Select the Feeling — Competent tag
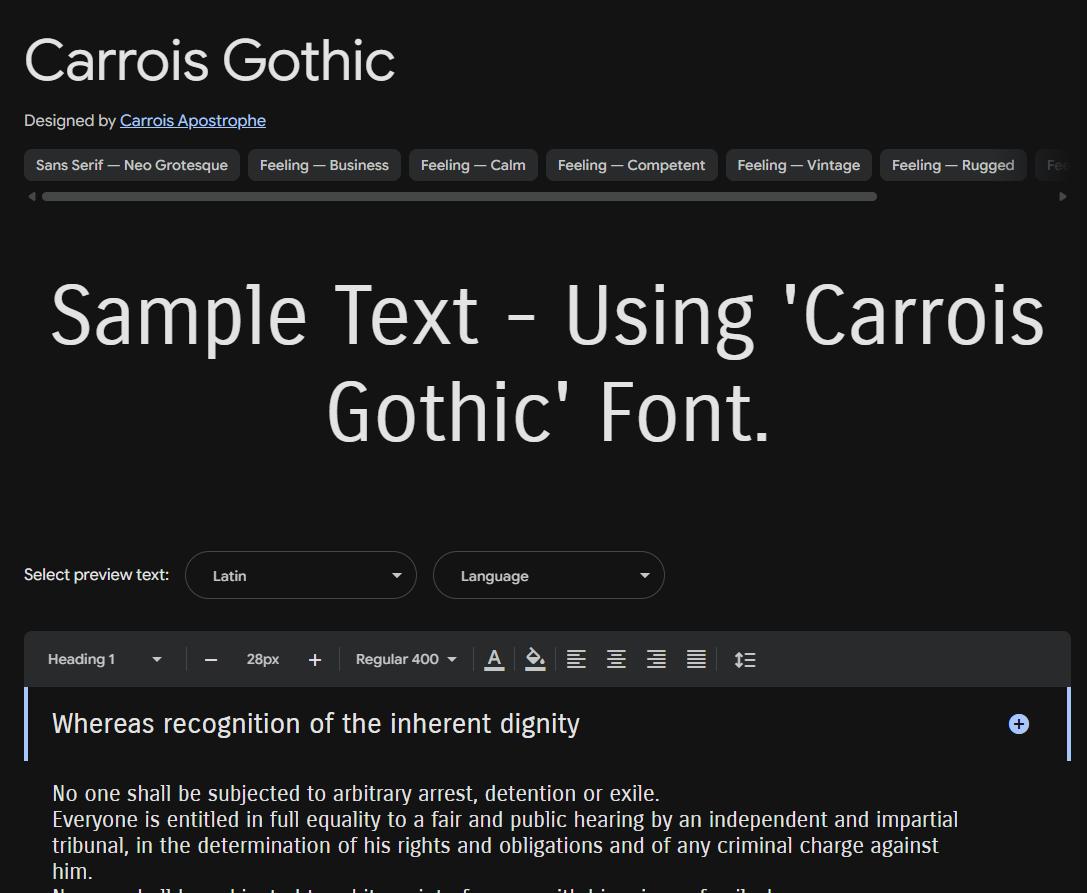The width and height of the screenshot is (1087, 893). pyautogui.click(x=632, y=165)
